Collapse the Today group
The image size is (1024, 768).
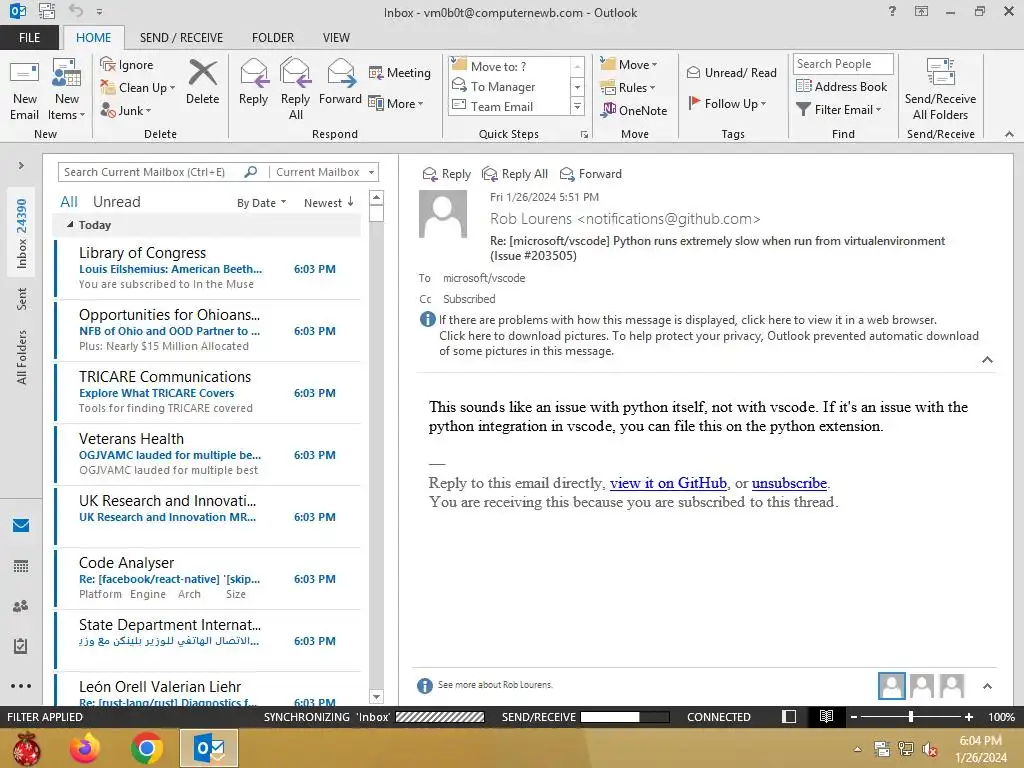(x=70, y=225)
